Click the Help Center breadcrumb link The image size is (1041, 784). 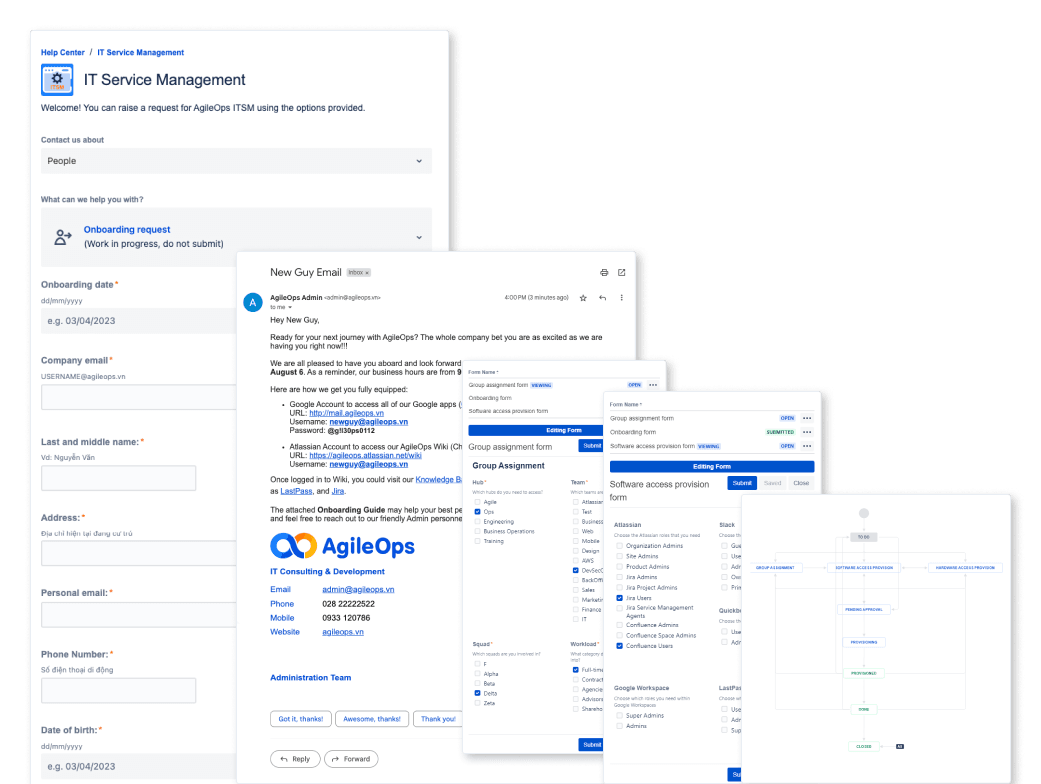pyautogui.click(x=62, y=52)
